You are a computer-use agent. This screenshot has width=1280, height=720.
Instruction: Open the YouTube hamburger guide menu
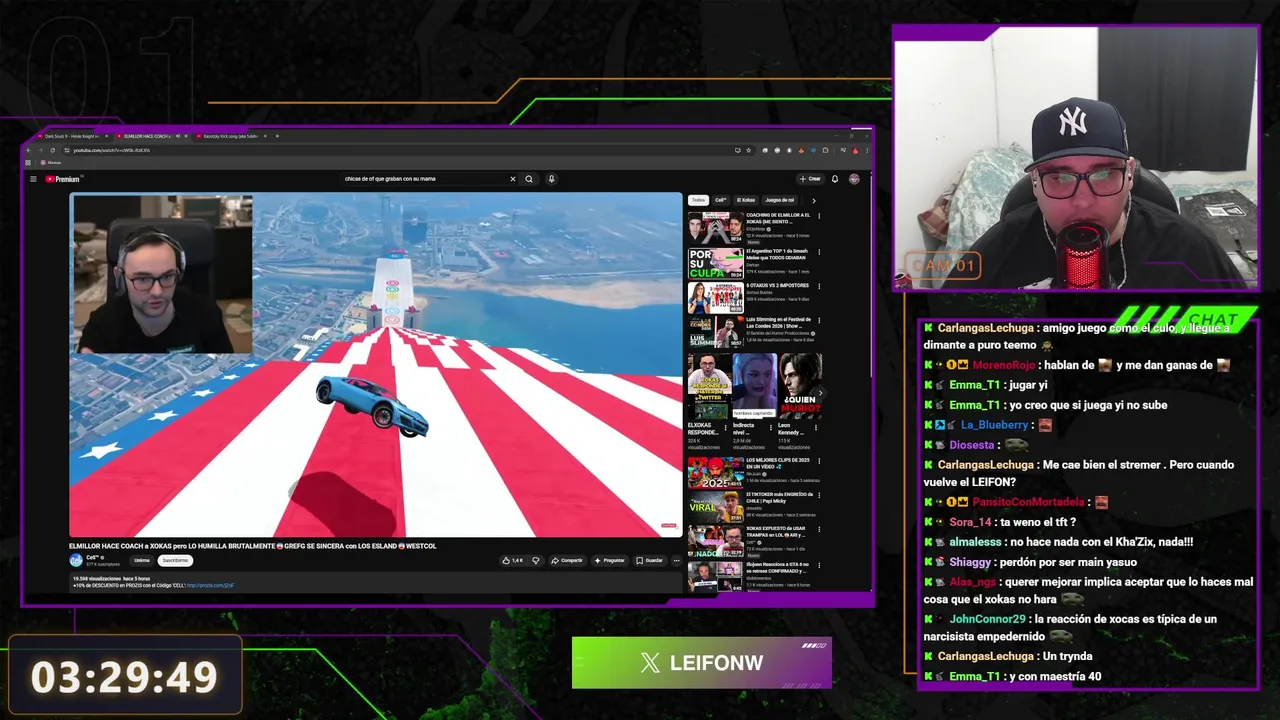[x=33, y=179]
